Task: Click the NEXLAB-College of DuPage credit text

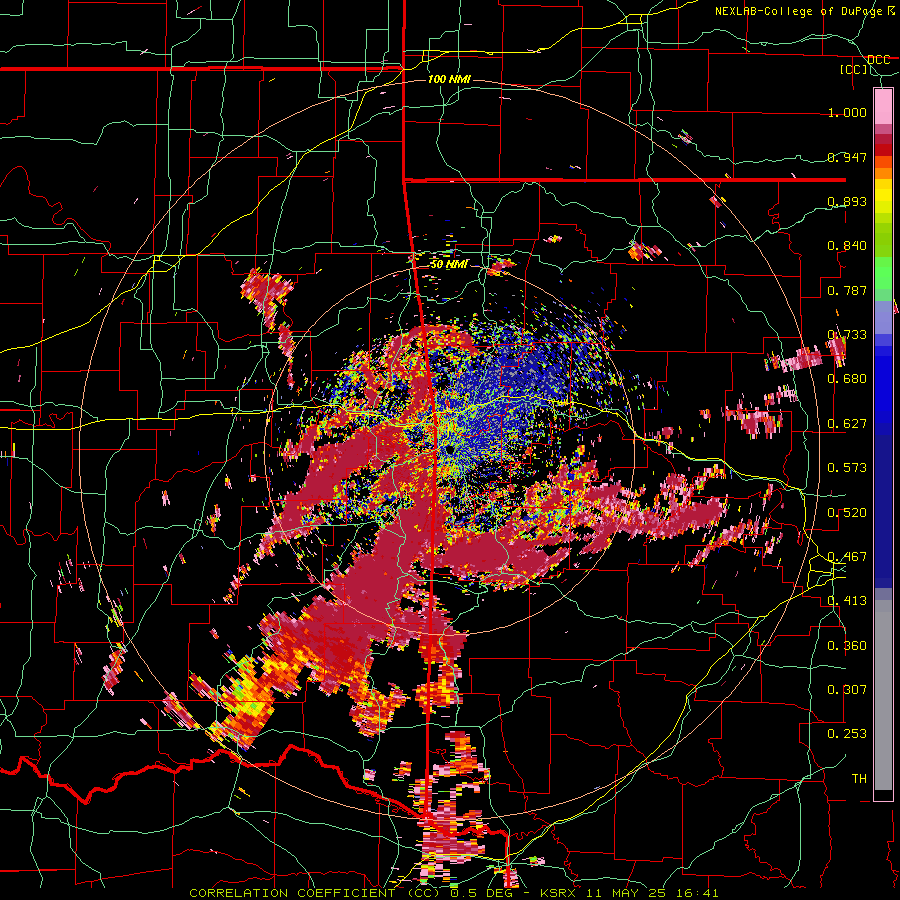Action: click(x=799, y=11)
